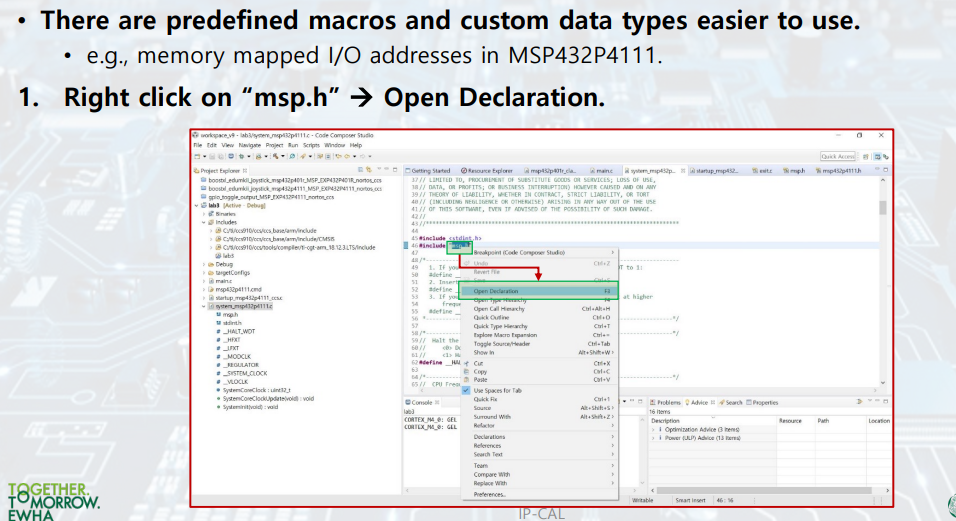Viewport: 956px width, 521px height.
Task: Expand the Debug folder
Action: (x=204, y=264)
